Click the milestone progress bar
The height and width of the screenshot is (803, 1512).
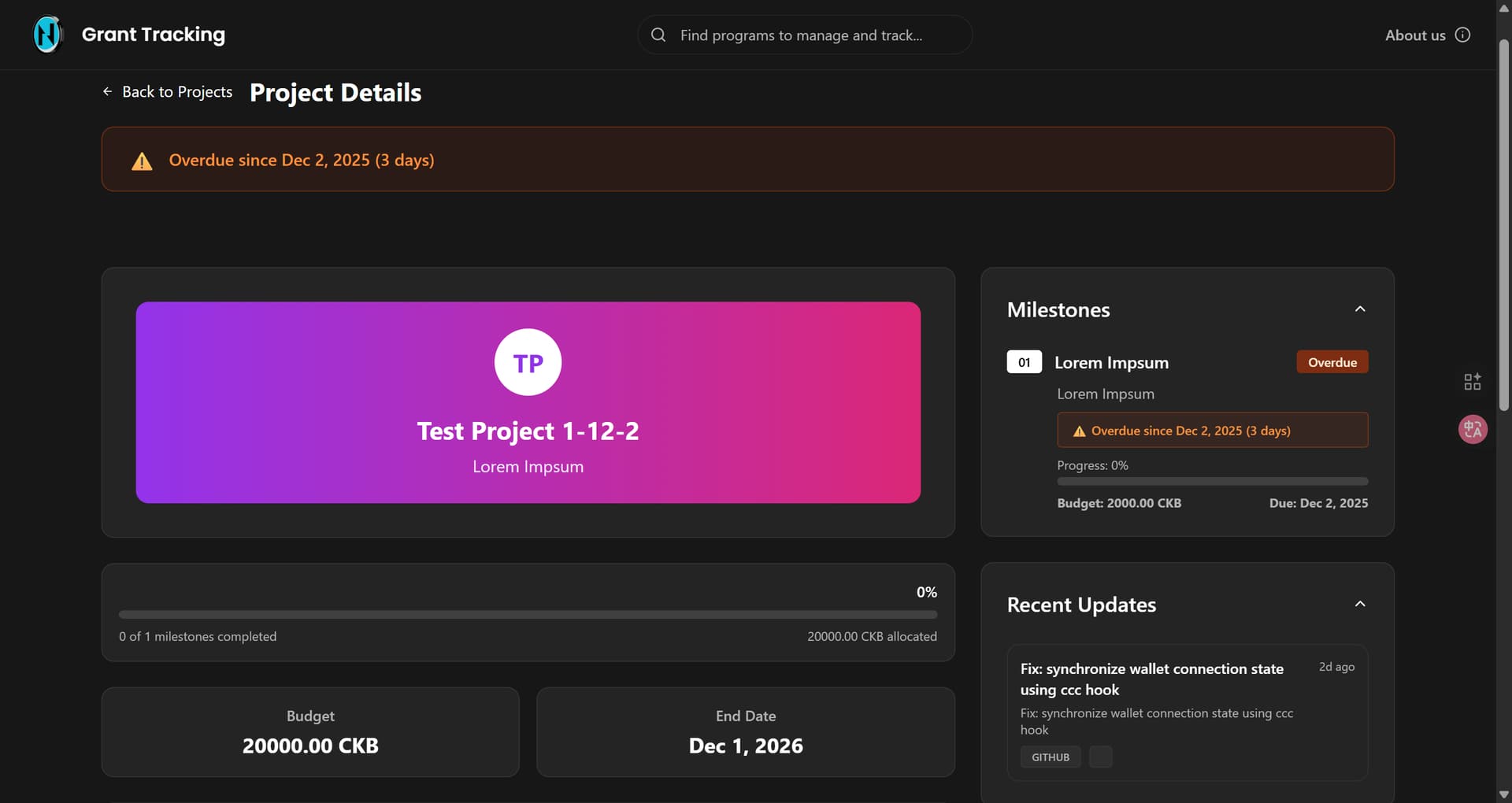(1212, 481)
